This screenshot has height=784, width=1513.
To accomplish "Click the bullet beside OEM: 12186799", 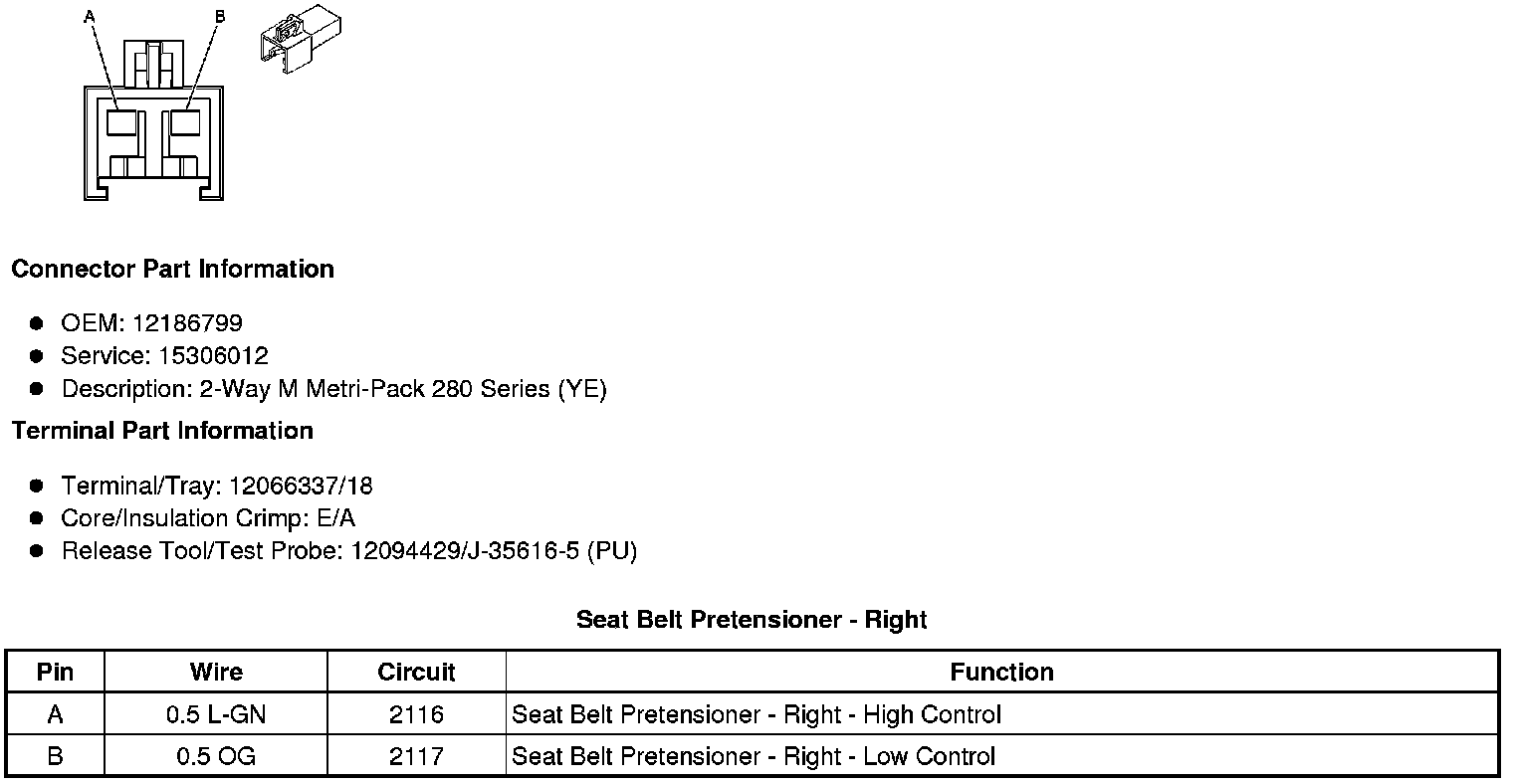I will click(37, 323).
